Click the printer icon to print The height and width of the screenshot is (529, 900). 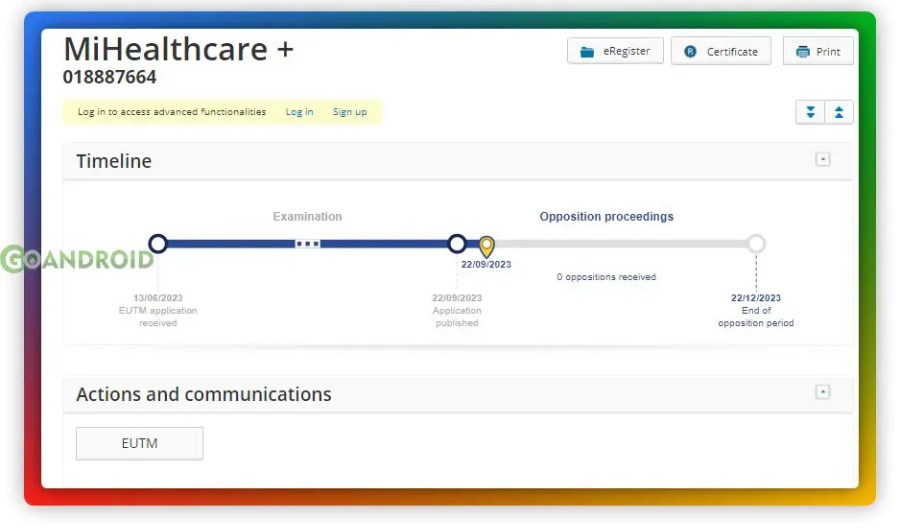tap(802, 52)
